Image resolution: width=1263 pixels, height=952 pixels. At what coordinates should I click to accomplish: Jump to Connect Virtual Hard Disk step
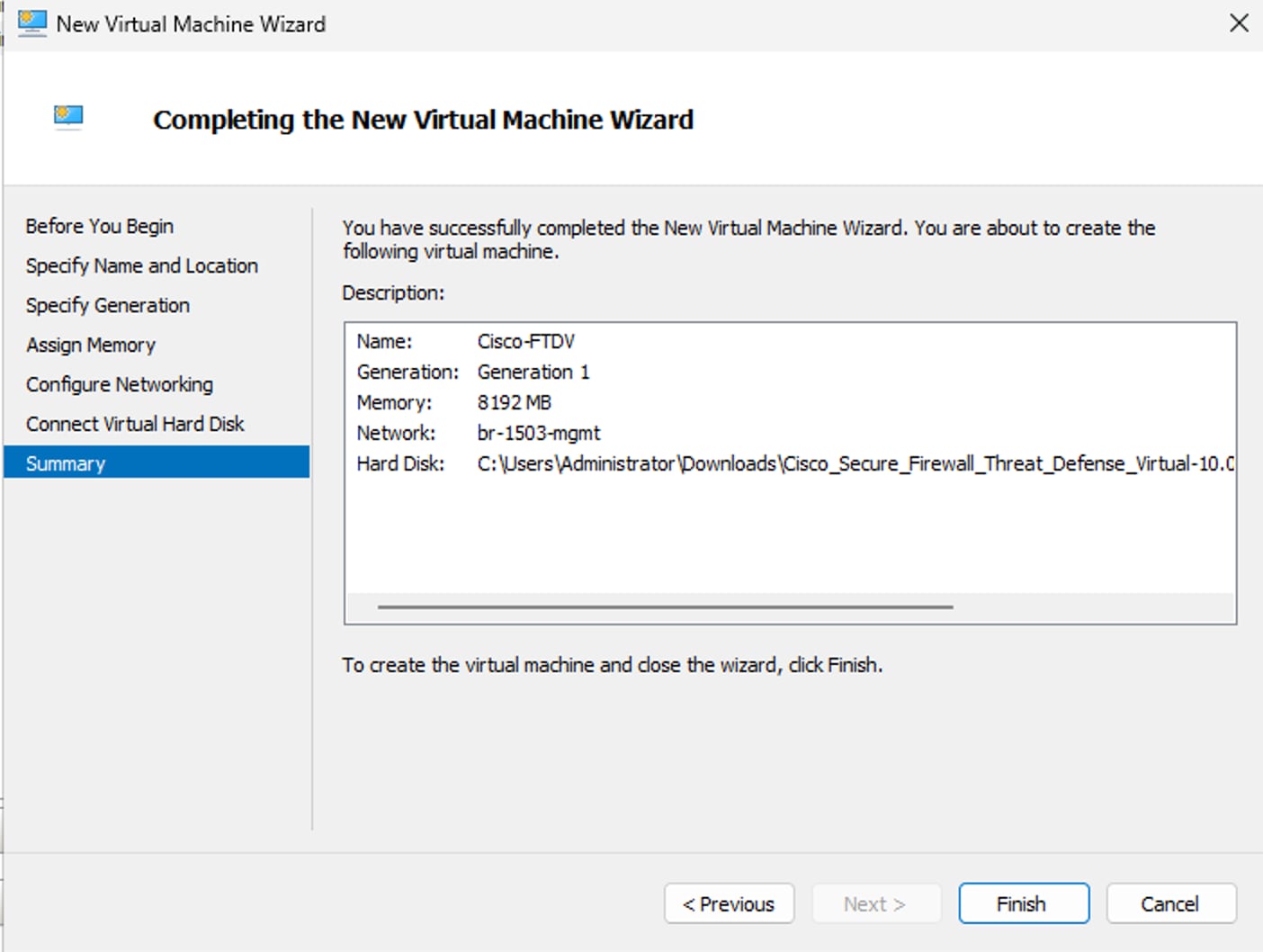[135, 424]
